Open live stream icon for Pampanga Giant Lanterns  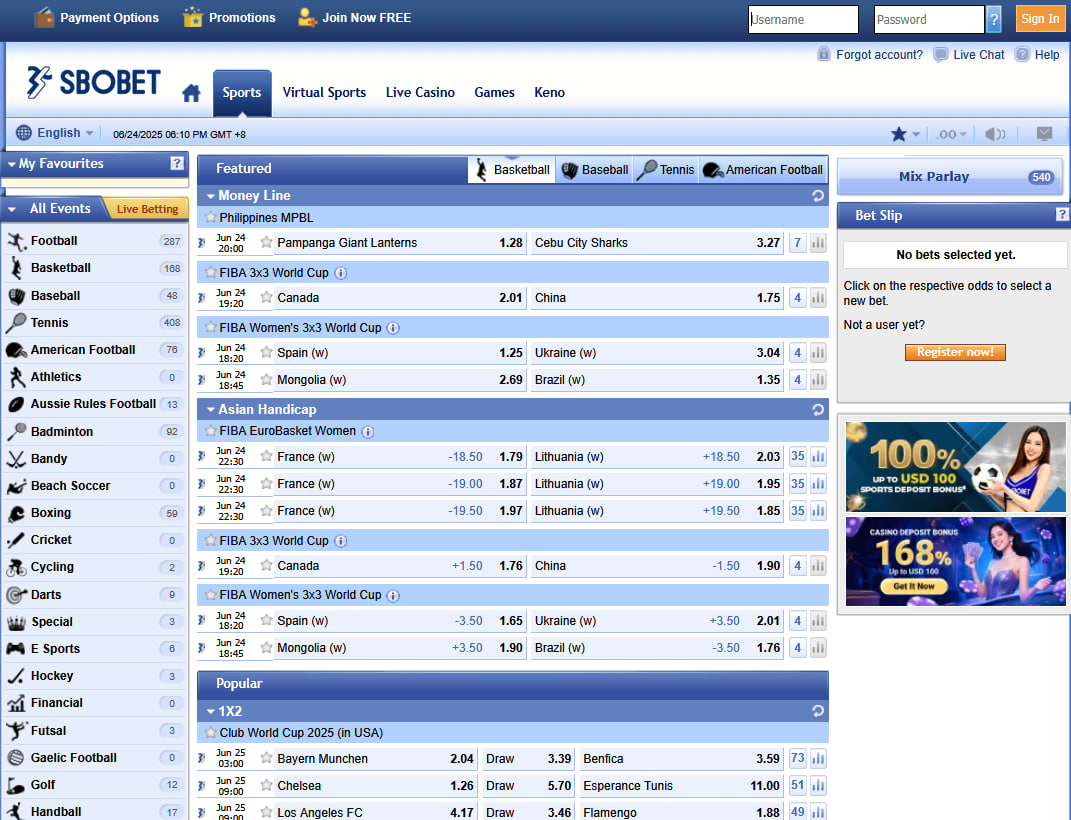(x=201, y=242)
